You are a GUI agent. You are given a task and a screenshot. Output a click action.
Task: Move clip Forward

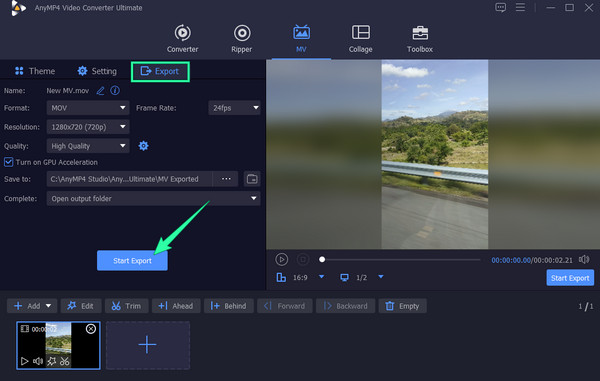(x=285, y=306)
